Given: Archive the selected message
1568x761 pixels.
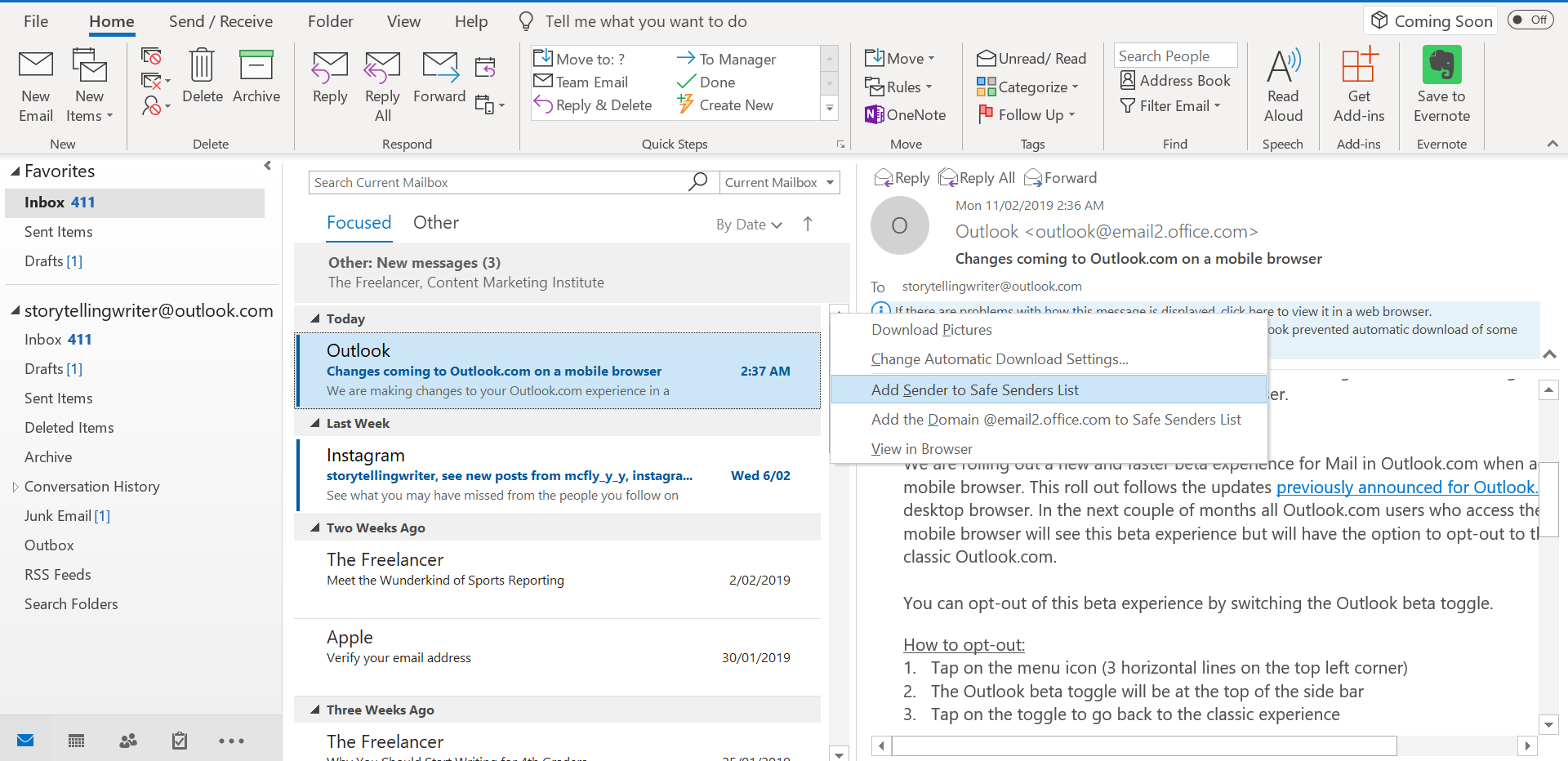Looking at the screenshot, I should [x=256, y=76].
